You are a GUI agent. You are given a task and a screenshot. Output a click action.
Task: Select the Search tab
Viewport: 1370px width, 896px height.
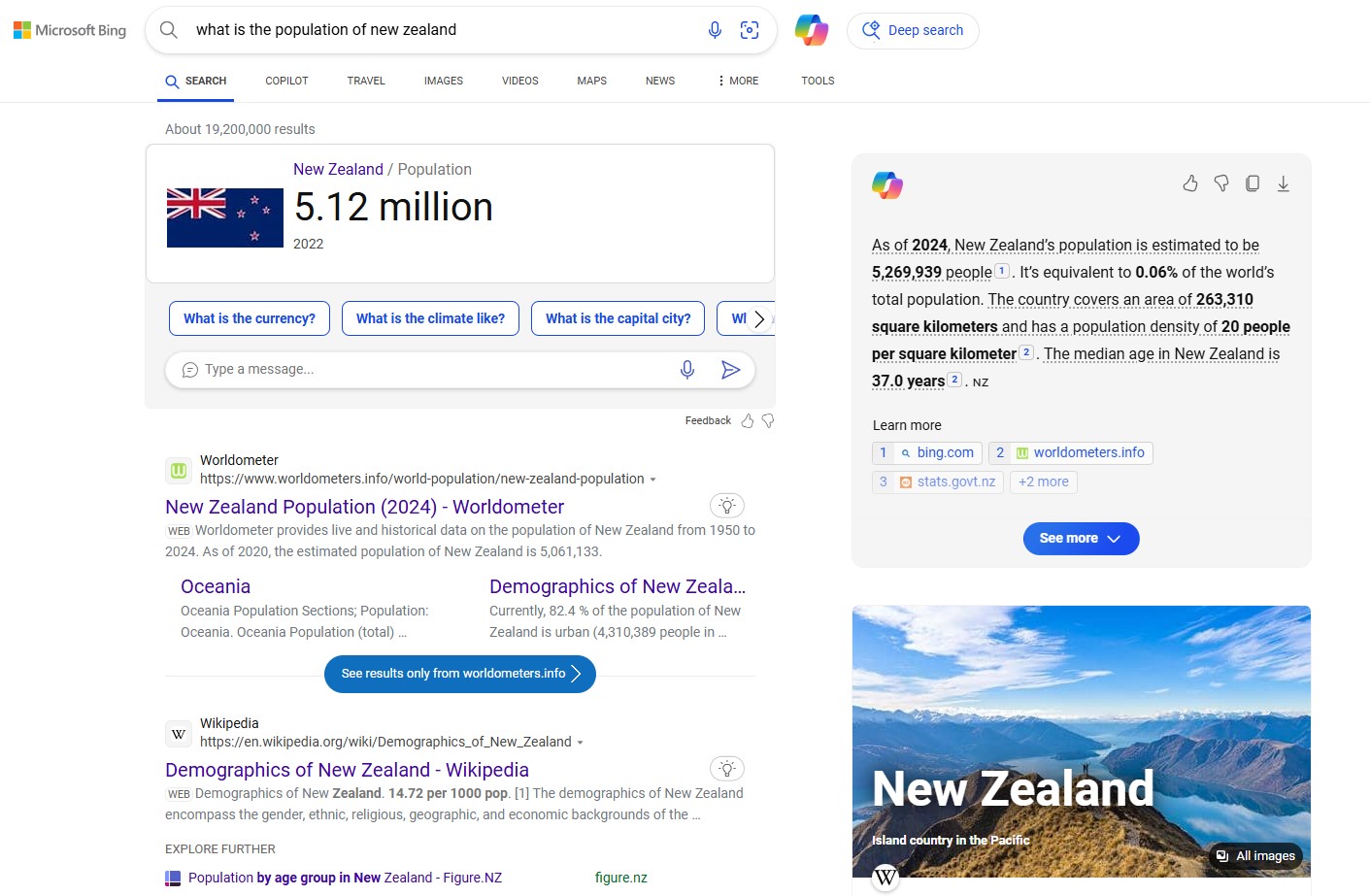(x=196, y=81)
